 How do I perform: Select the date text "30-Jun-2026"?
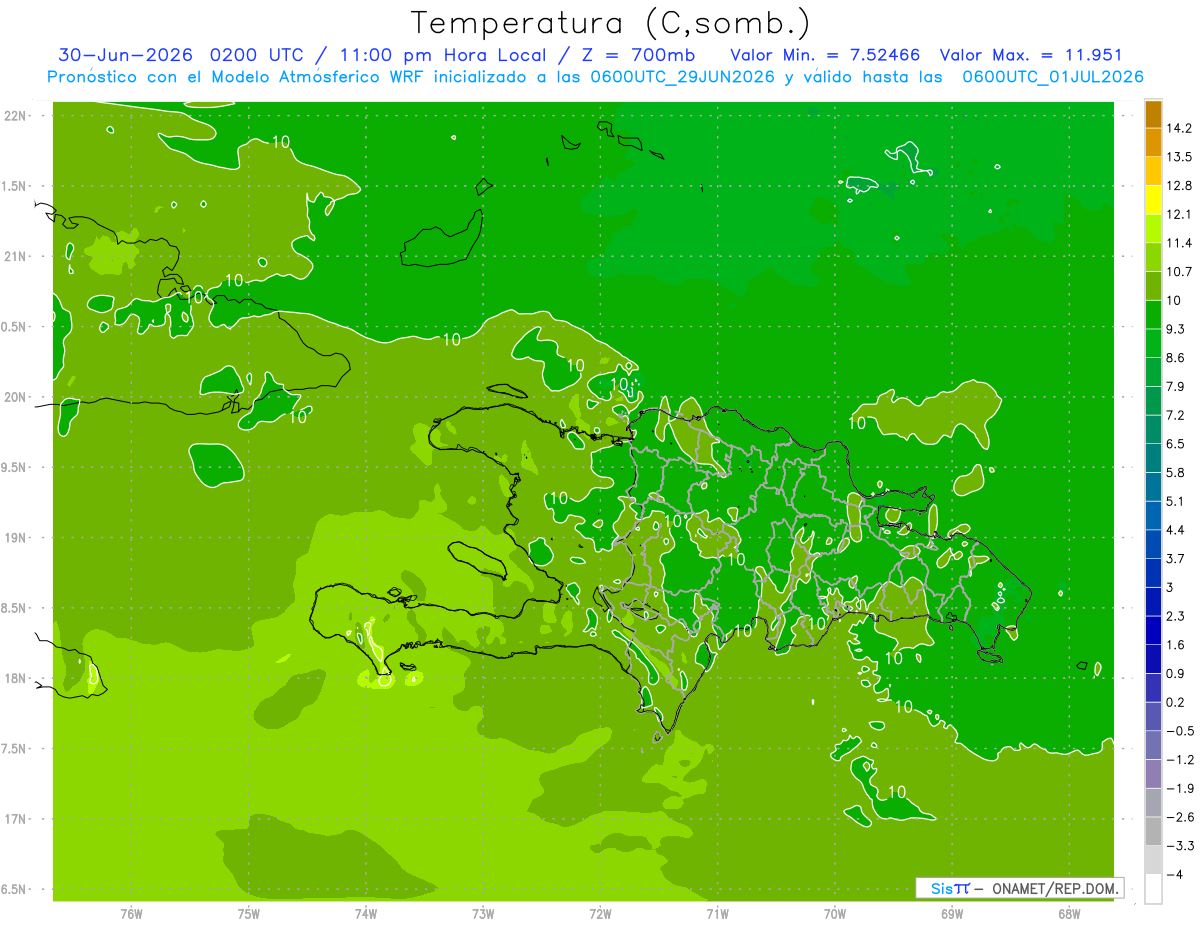pos(125,55)
